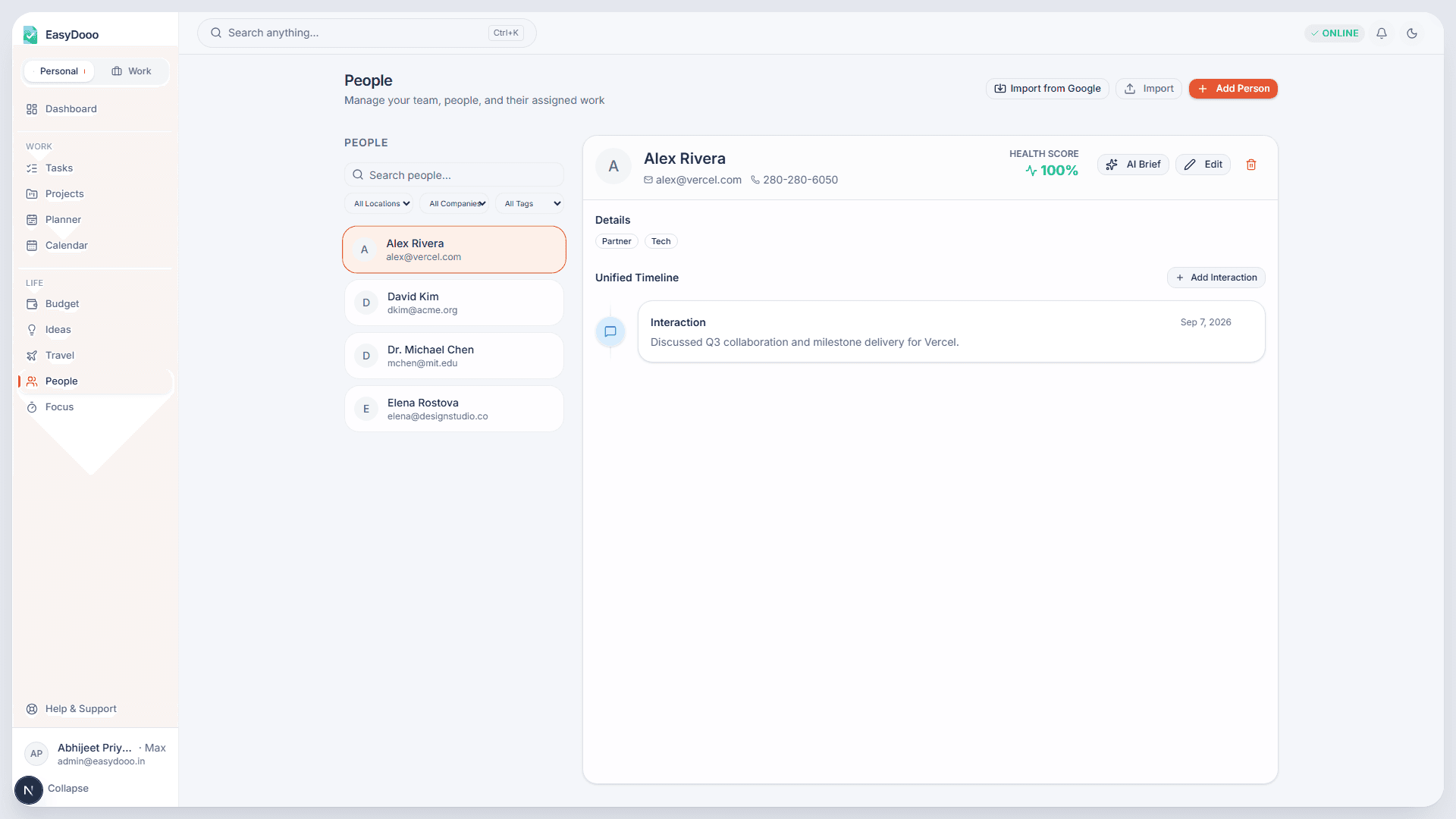
Task: Select Alex Rivera card in list
Action: click(x=454, y=249)
